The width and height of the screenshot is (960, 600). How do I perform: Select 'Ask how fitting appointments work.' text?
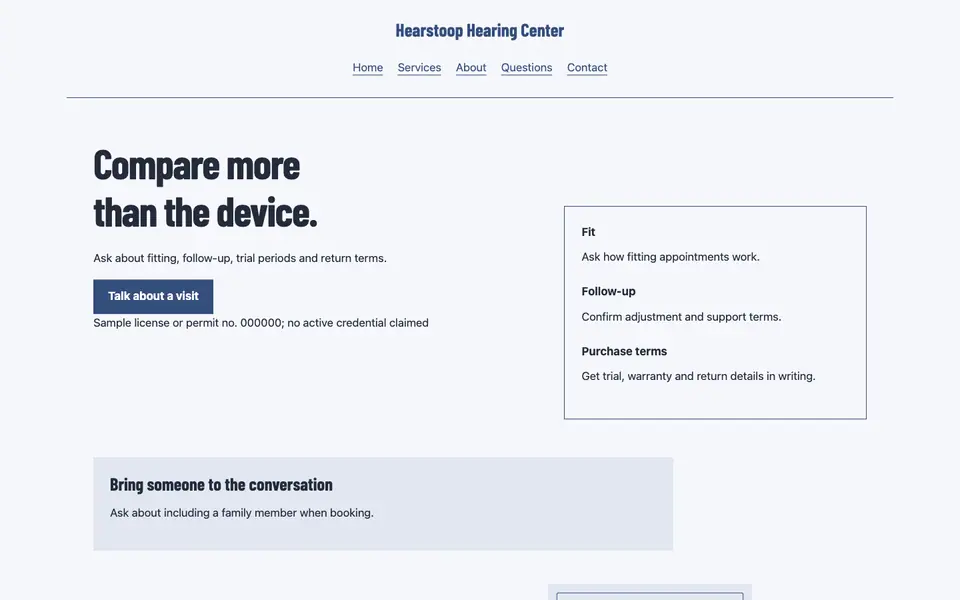670,257
